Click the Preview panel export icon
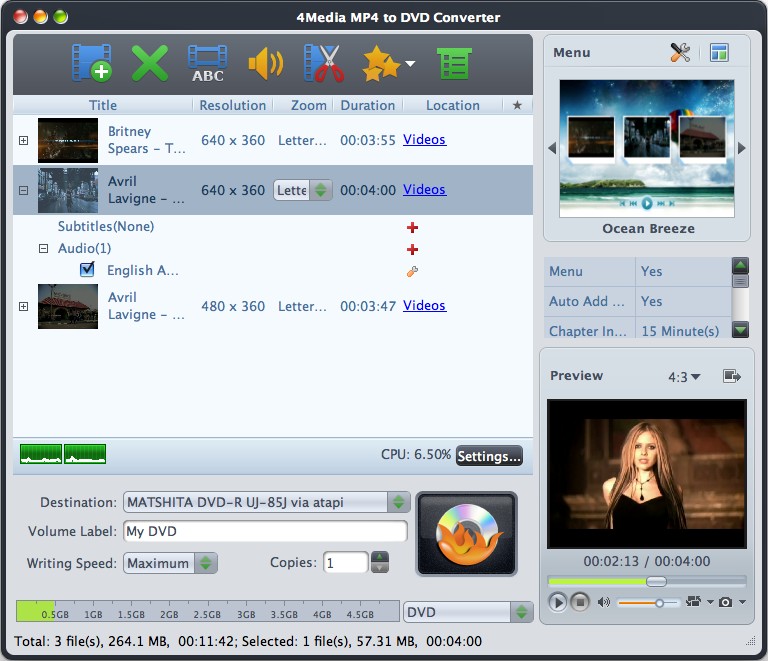 pos(732,376)
